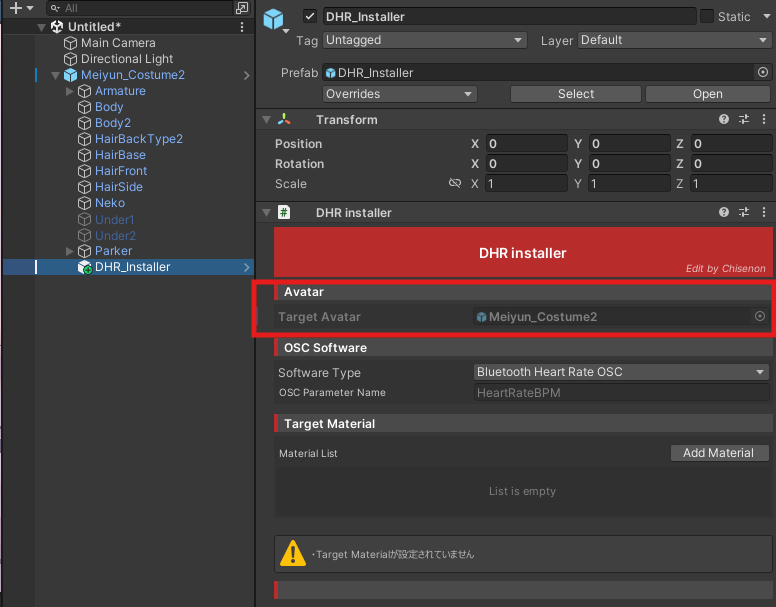Viewport: 776px width, 607px height.
Task: Select HairFront in the hierarchy
Action: coord(120,171)
